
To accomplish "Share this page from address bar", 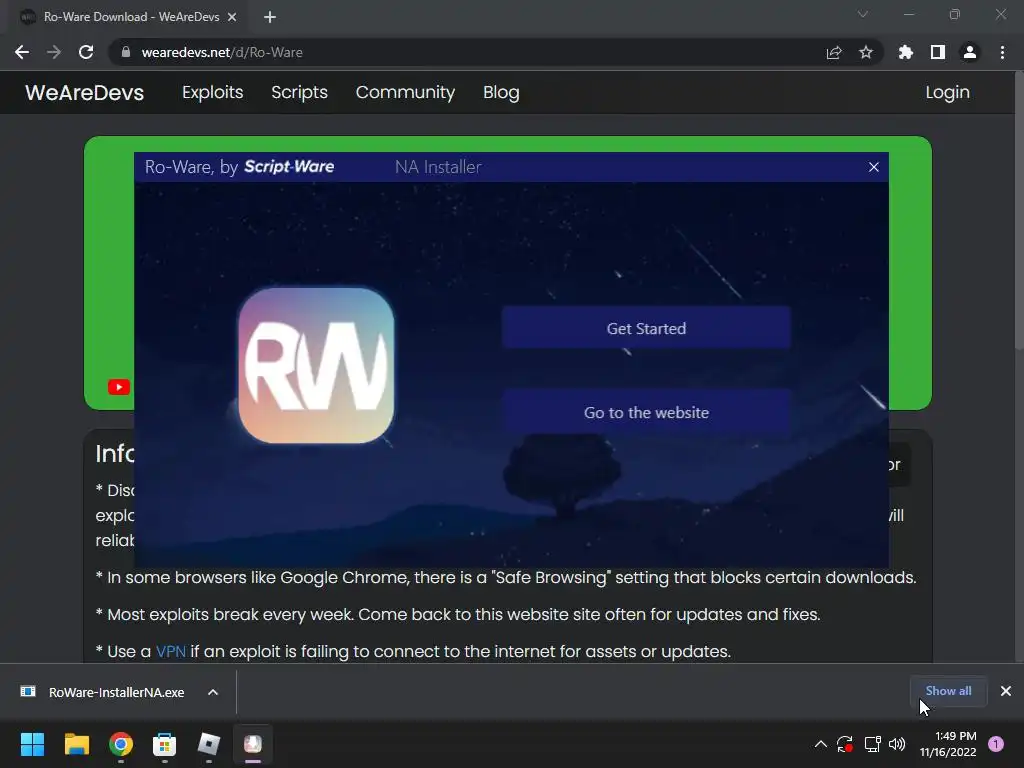I will 834,52.
